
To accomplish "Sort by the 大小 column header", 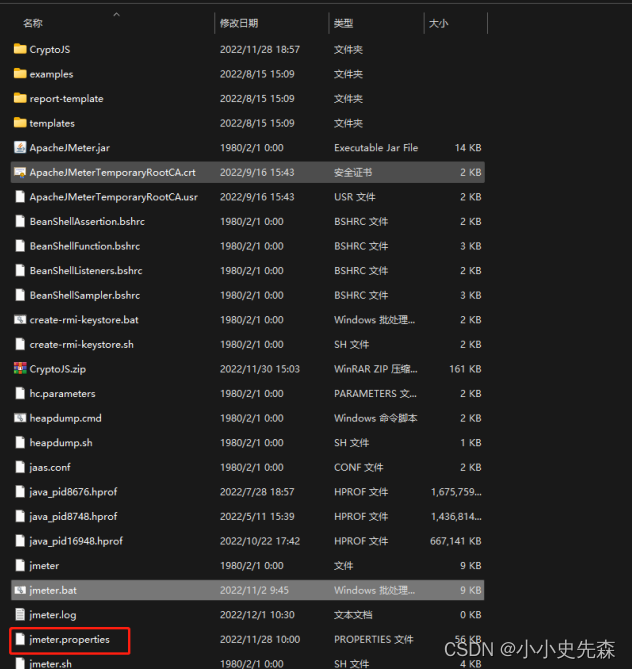I will 438,23.
